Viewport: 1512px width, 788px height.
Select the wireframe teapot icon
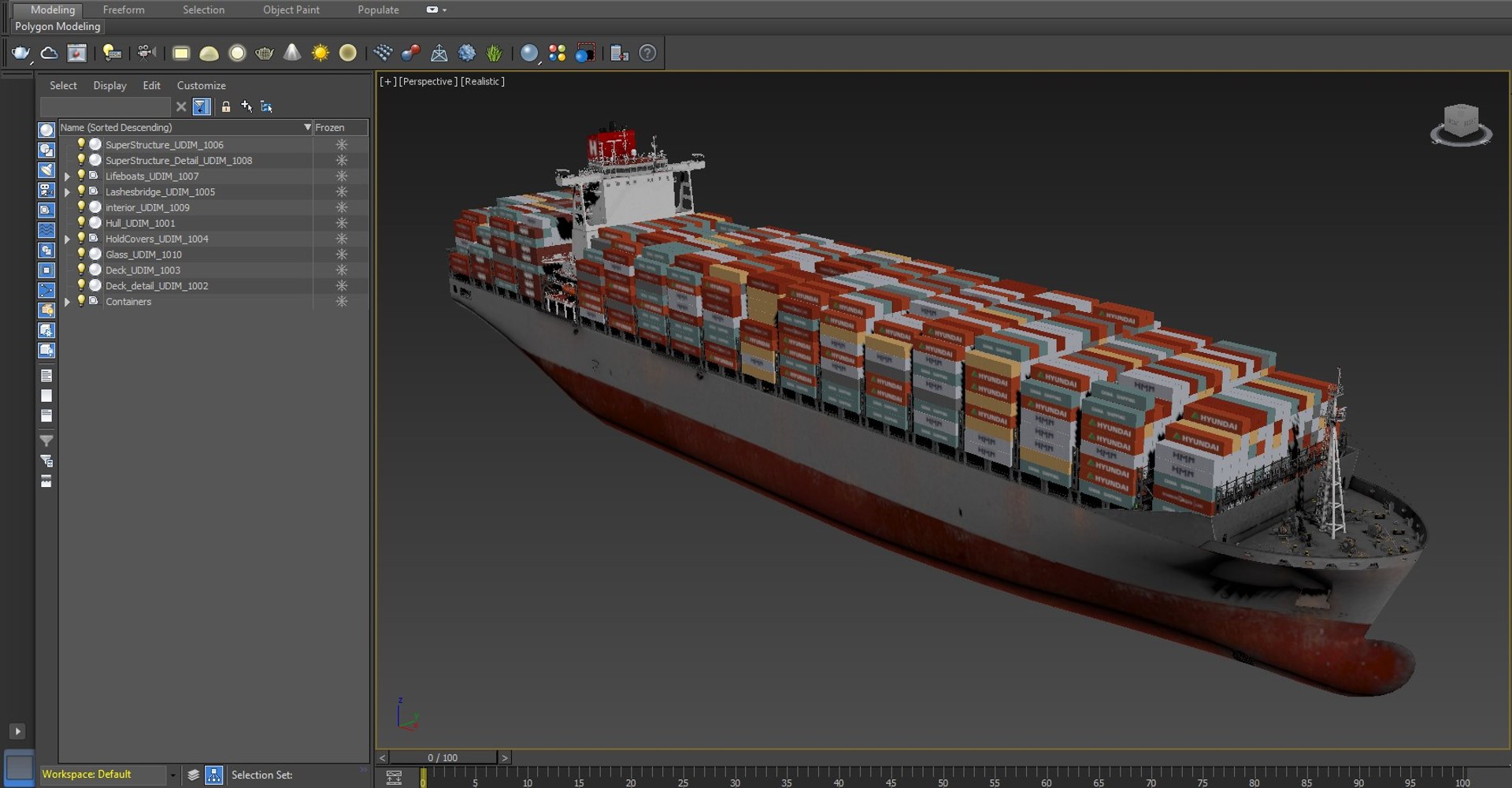pos(265,53)
